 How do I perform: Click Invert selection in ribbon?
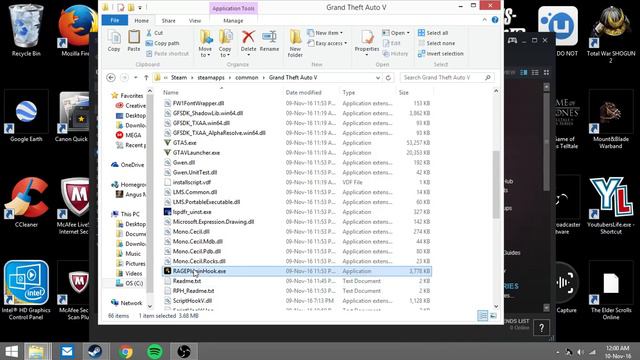441,53
